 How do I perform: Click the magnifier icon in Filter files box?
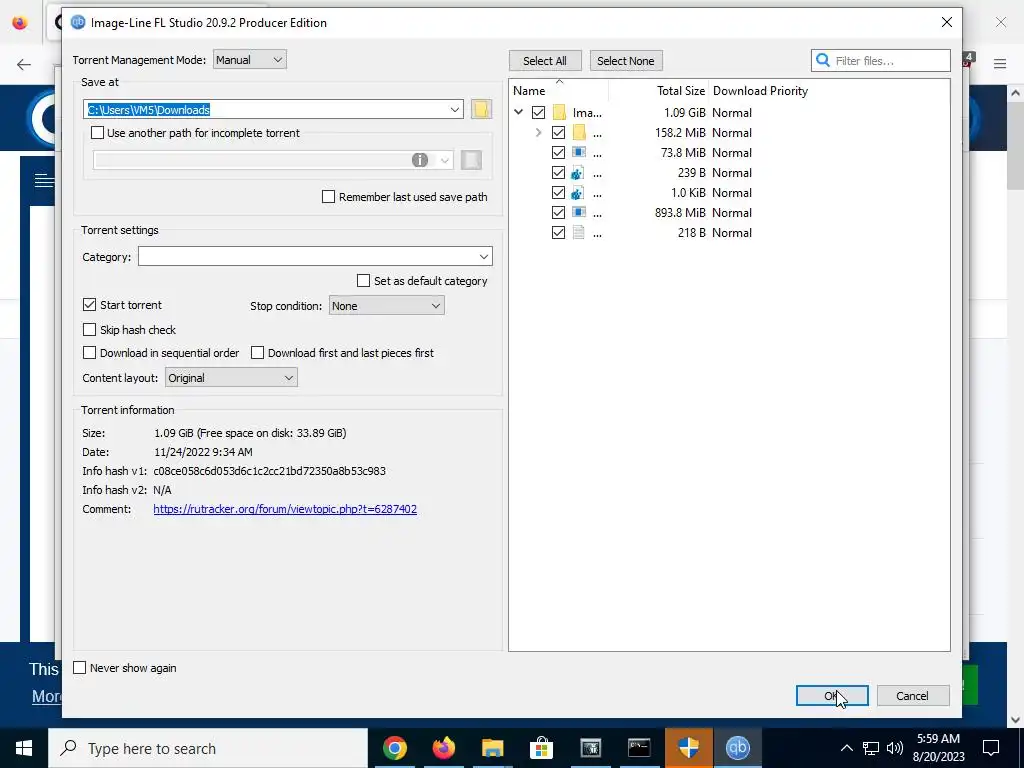823,60
